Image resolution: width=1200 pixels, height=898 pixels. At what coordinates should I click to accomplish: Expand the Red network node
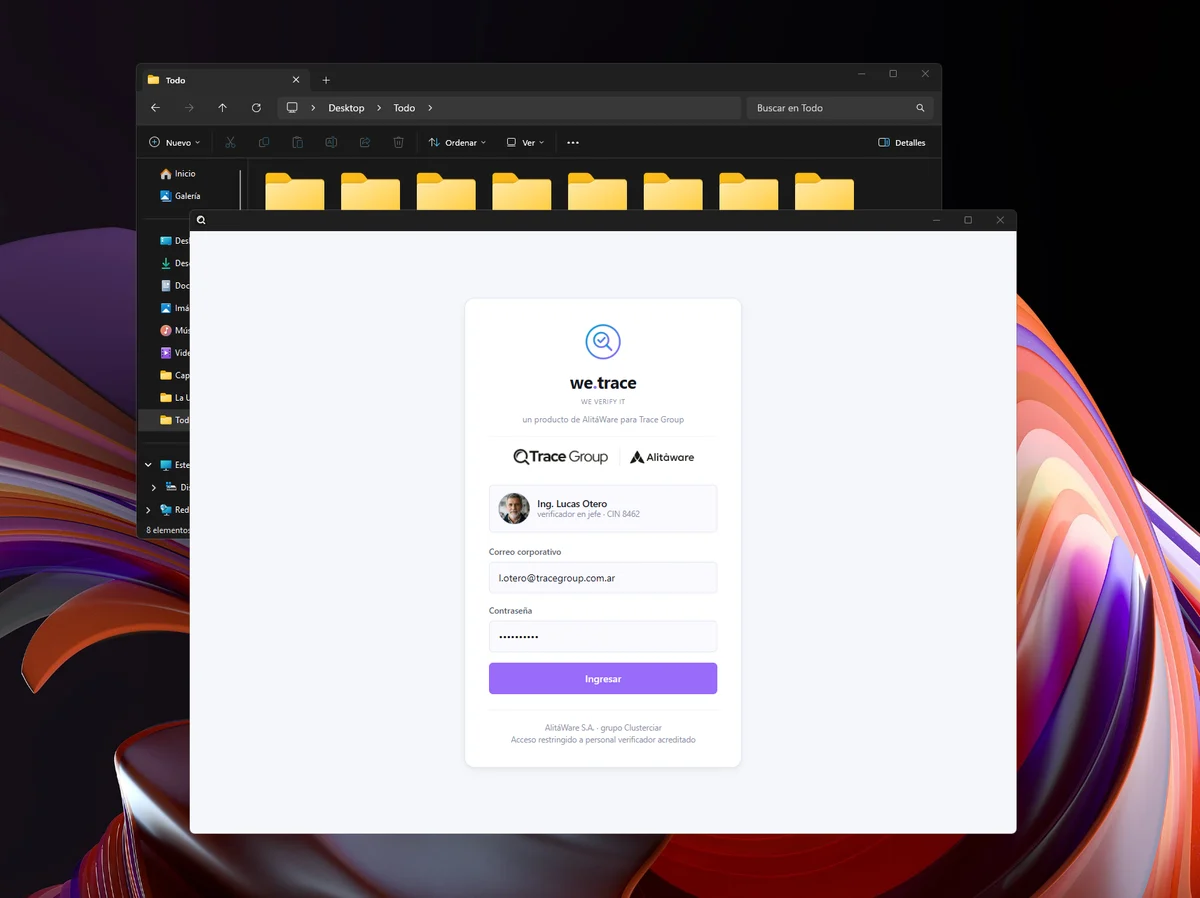pos(149,510)
